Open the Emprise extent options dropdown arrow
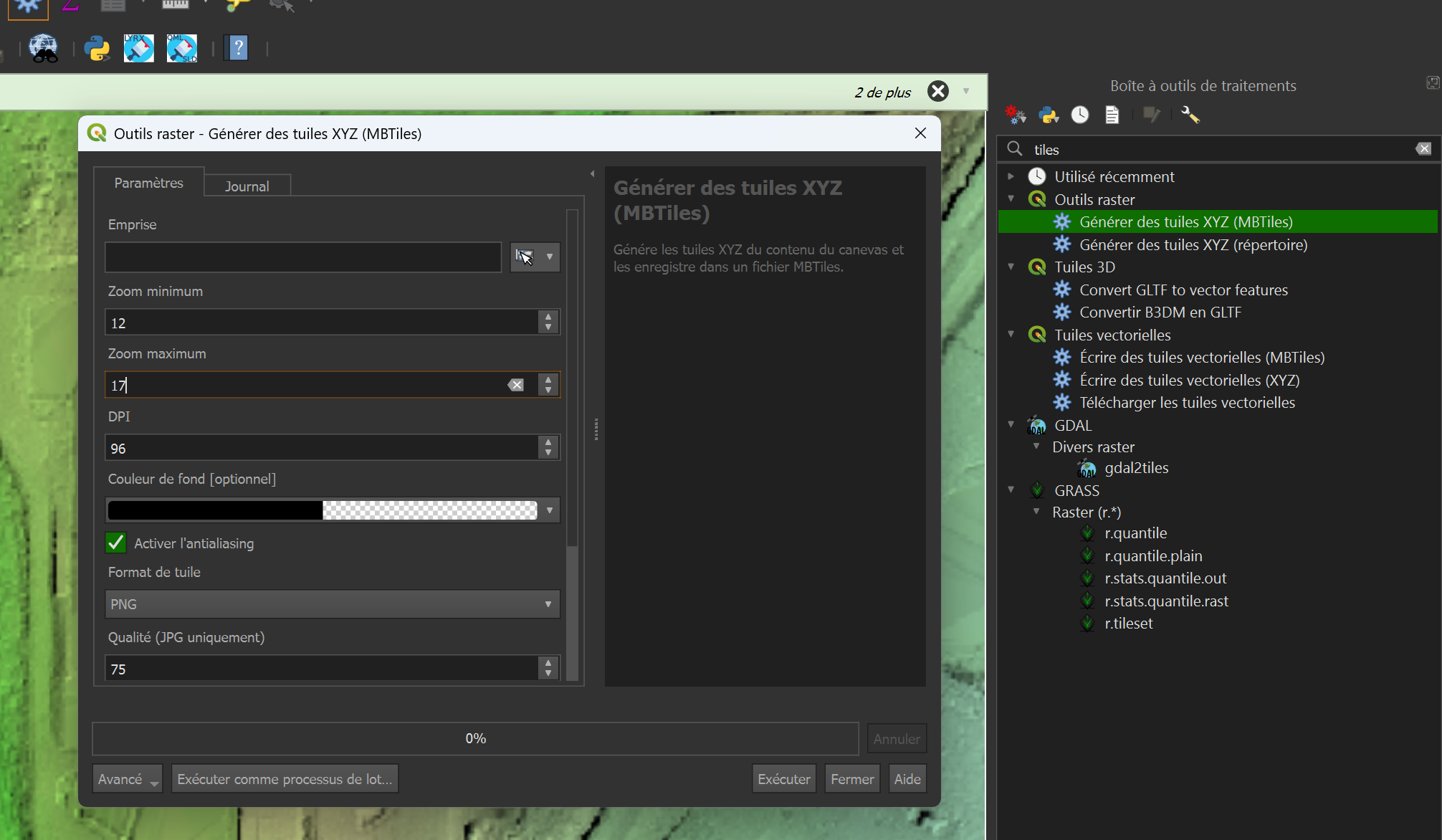This screenshot has height=840, width=1442. pyautogui.click(x=550, y=257)
